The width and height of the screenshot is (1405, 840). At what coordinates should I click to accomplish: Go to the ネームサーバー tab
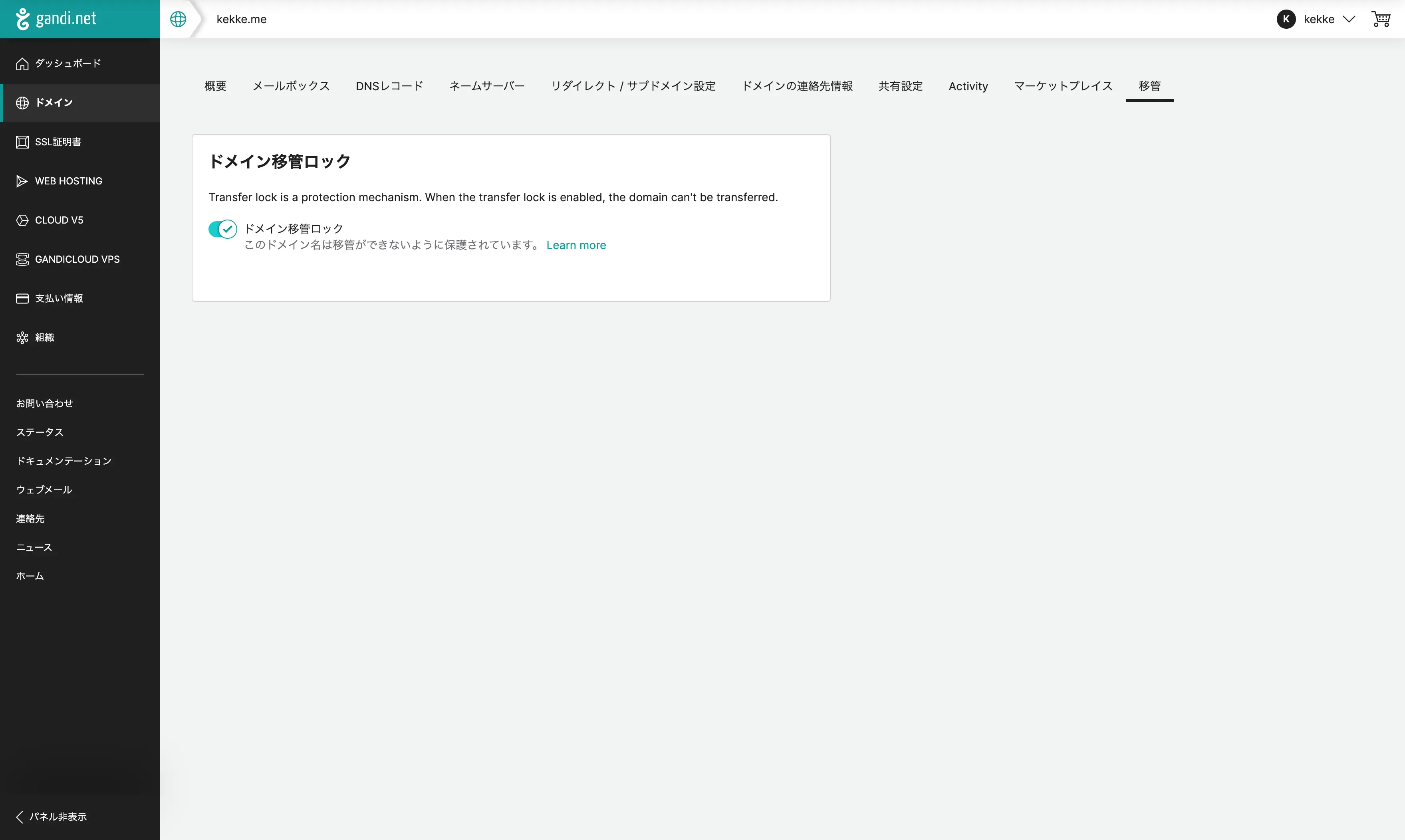pyautogui.click(x=487, y=86)
